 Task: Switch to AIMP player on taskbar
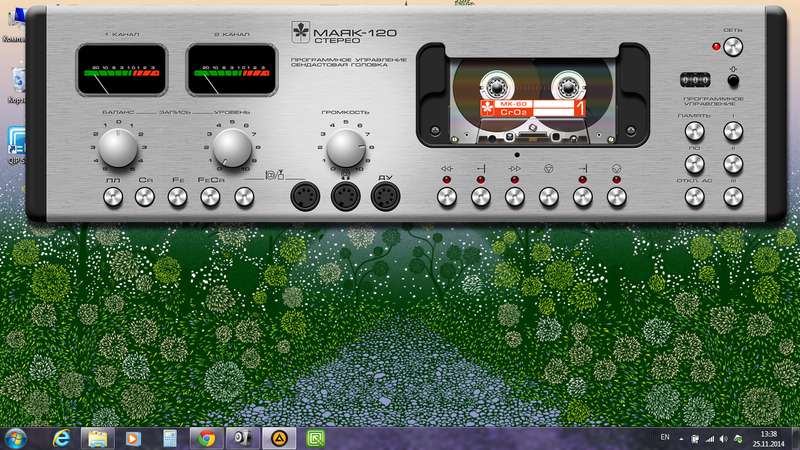pyautogui.click(x=279, y=439)
